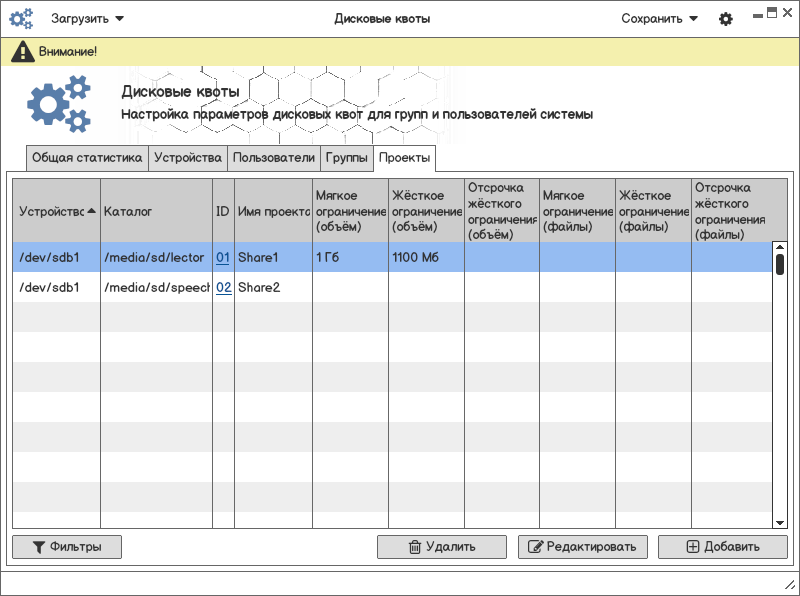This screenshot has height=596, width=800.
Task: Click the Добавить button
Action: [x=722, y=547]
